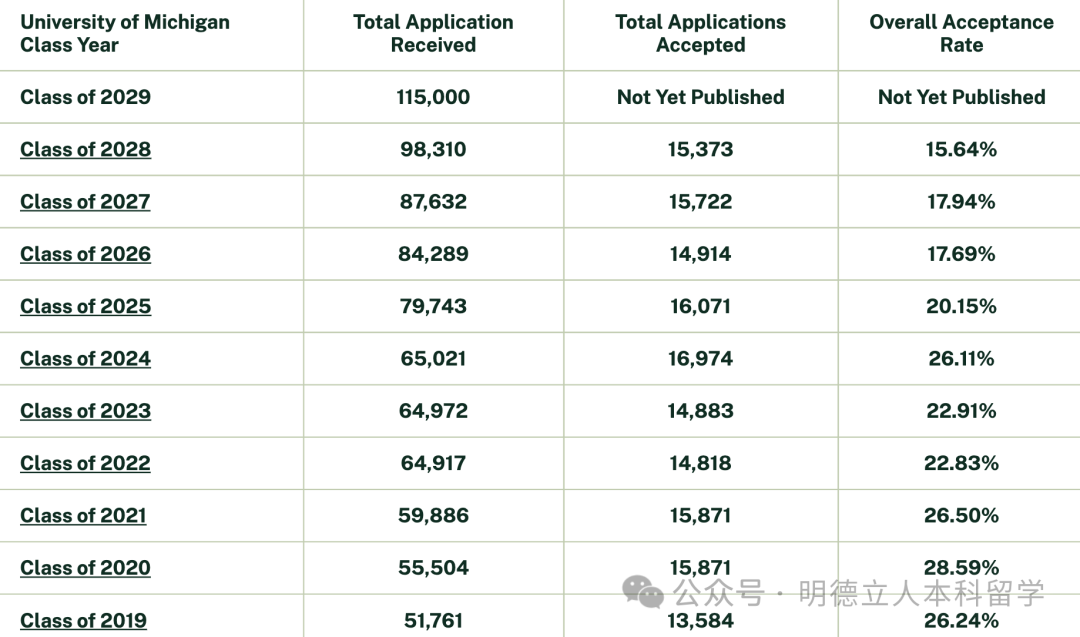The width and height of the screenshot is (1080, 637).
Task: Select the 14,818 accepted cell
Action: tap(700, 463)
